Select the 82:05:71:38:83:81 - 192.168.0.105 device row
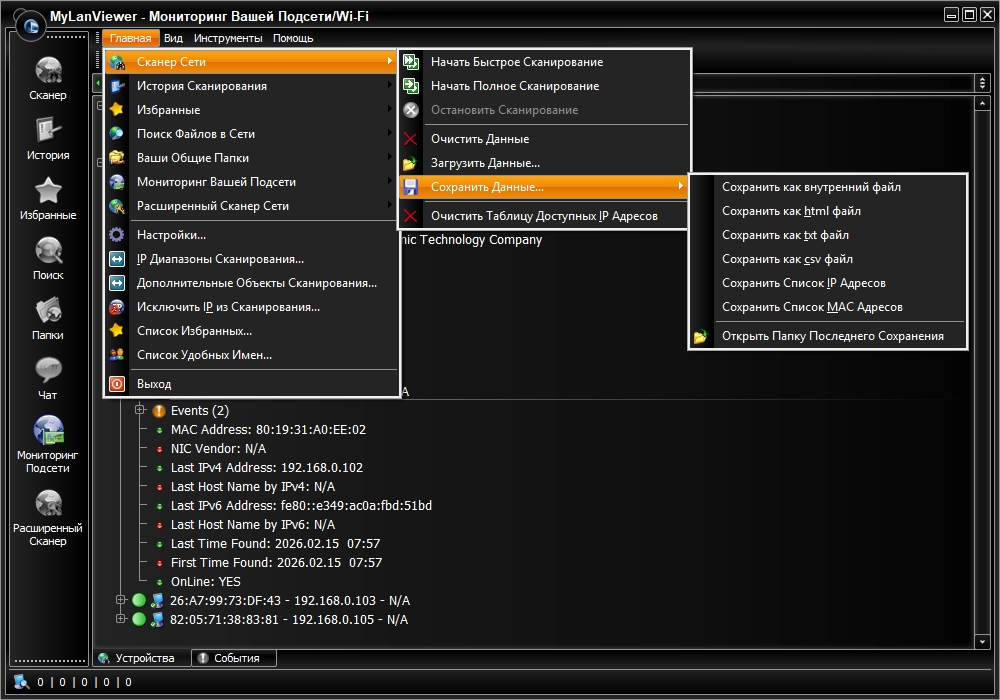The image size is (1000, 700). (x=288, y=620)
